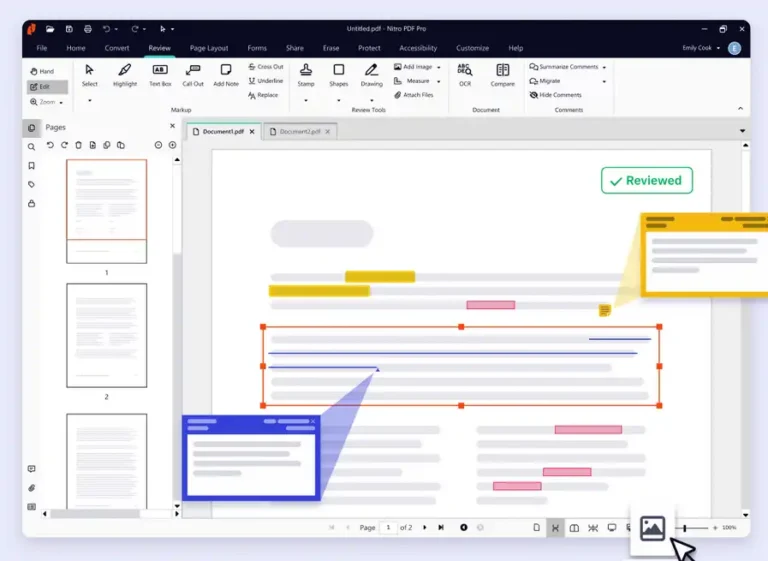Apply Underline markup

coord(265,81)
